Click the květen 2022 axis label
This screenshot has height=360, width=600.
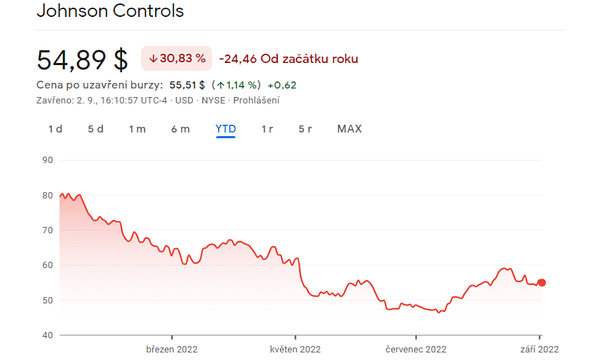295,349
